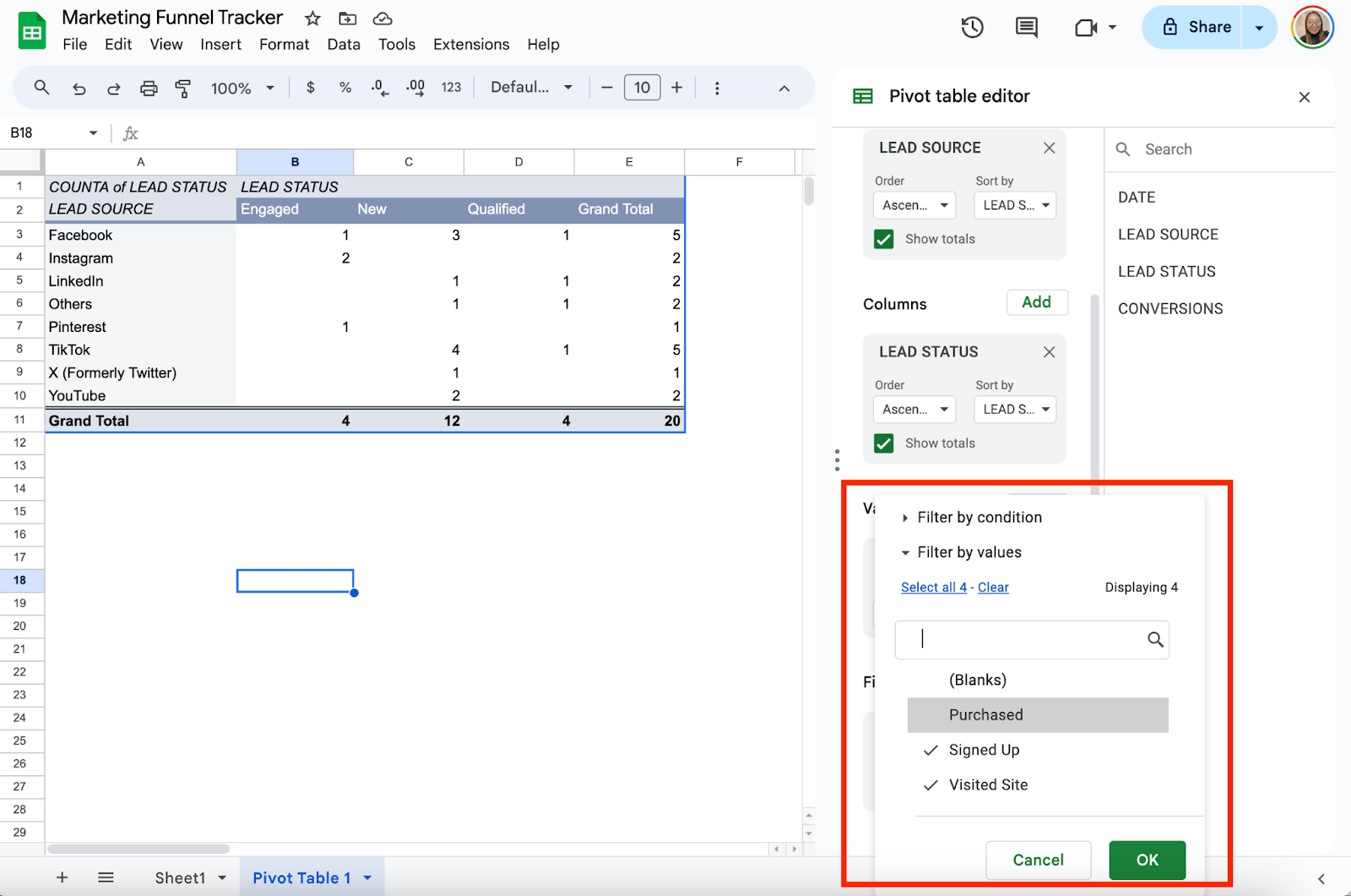1351x896 pixels.
Task: Toggle Show totals under LEAD SOURCE
Action: [x=884, y=239]
